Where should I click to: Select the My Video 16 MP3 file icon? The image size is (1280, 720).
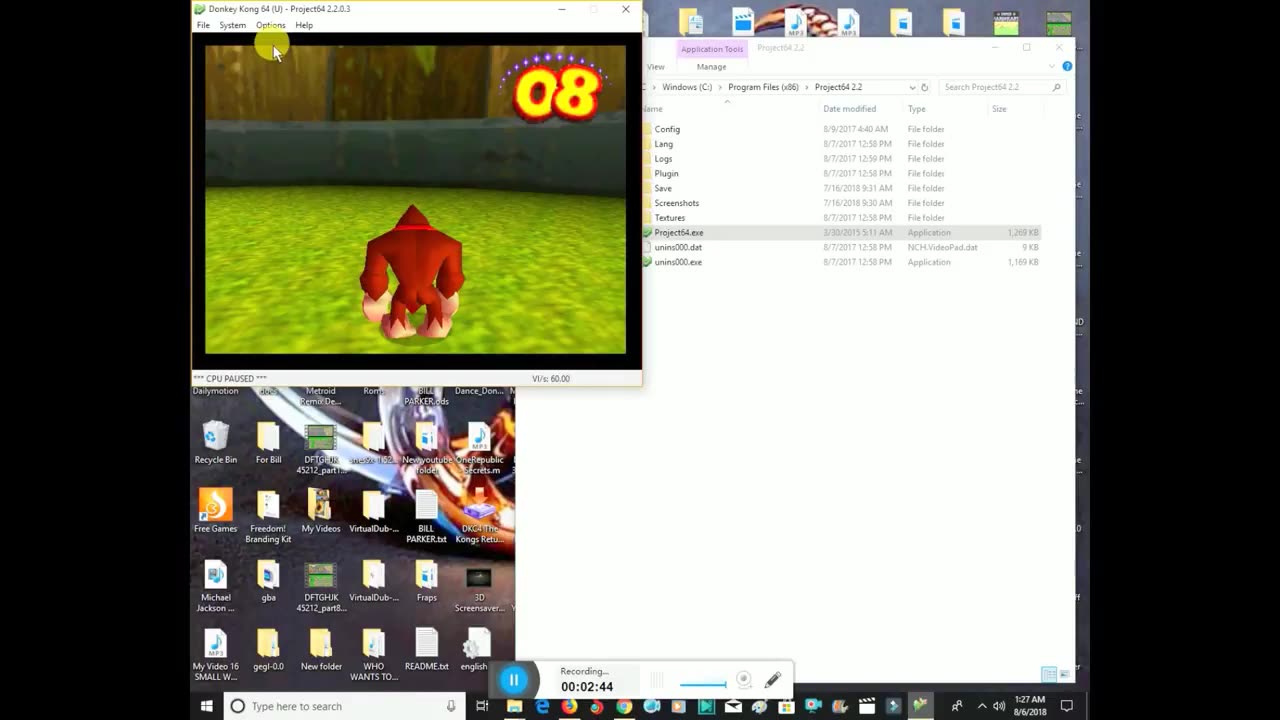point(216,655)
